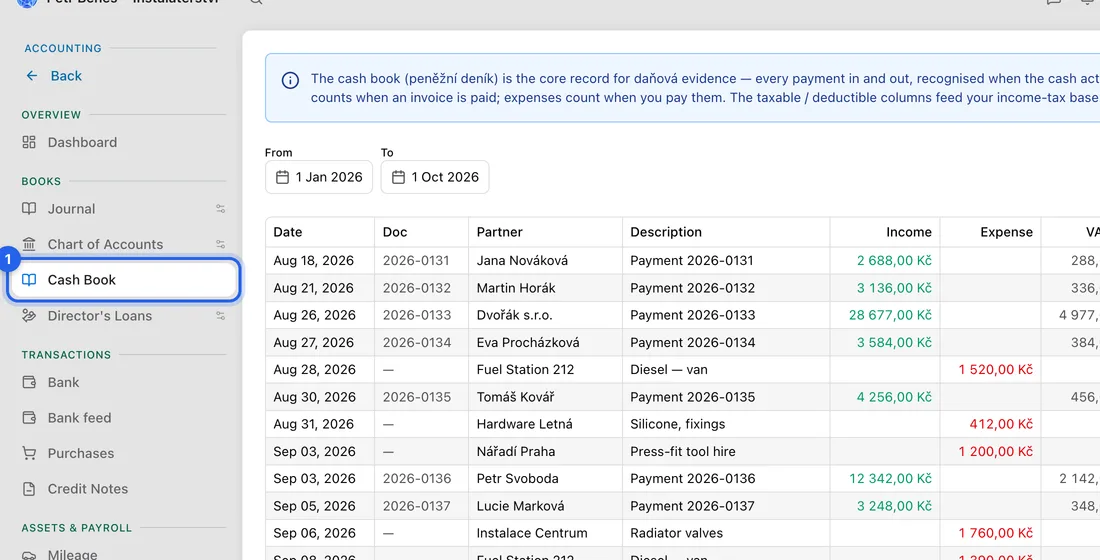Click the Doc column header
The width and height of the screenshot is (1100, 560).
(x=395, y=232)
